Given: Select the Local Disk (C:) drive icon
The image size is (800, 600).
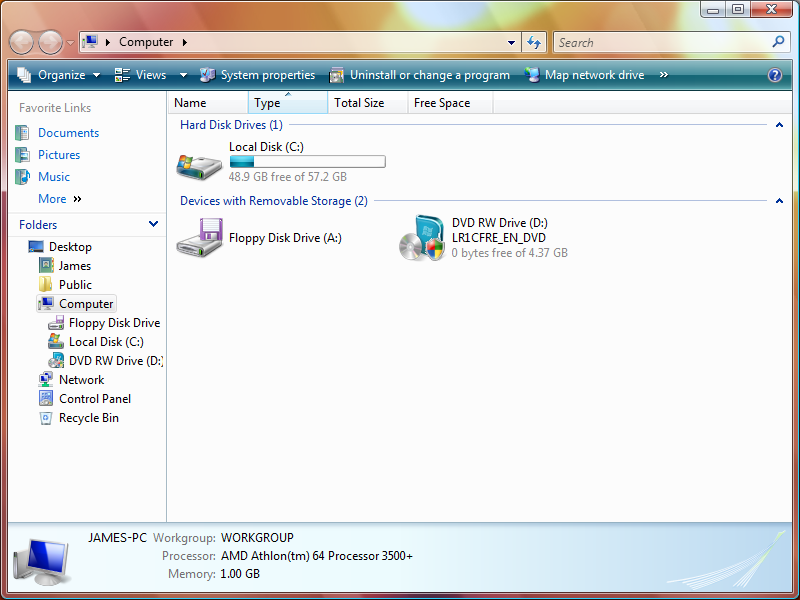Looking at the screenshot, I should [199, 166].
